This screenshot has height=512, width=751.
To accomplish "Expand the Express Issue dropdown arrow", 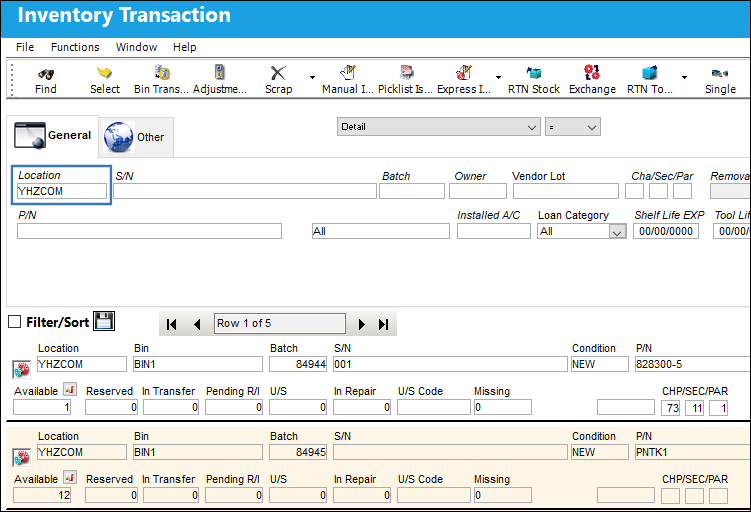I will coord(498,77).
